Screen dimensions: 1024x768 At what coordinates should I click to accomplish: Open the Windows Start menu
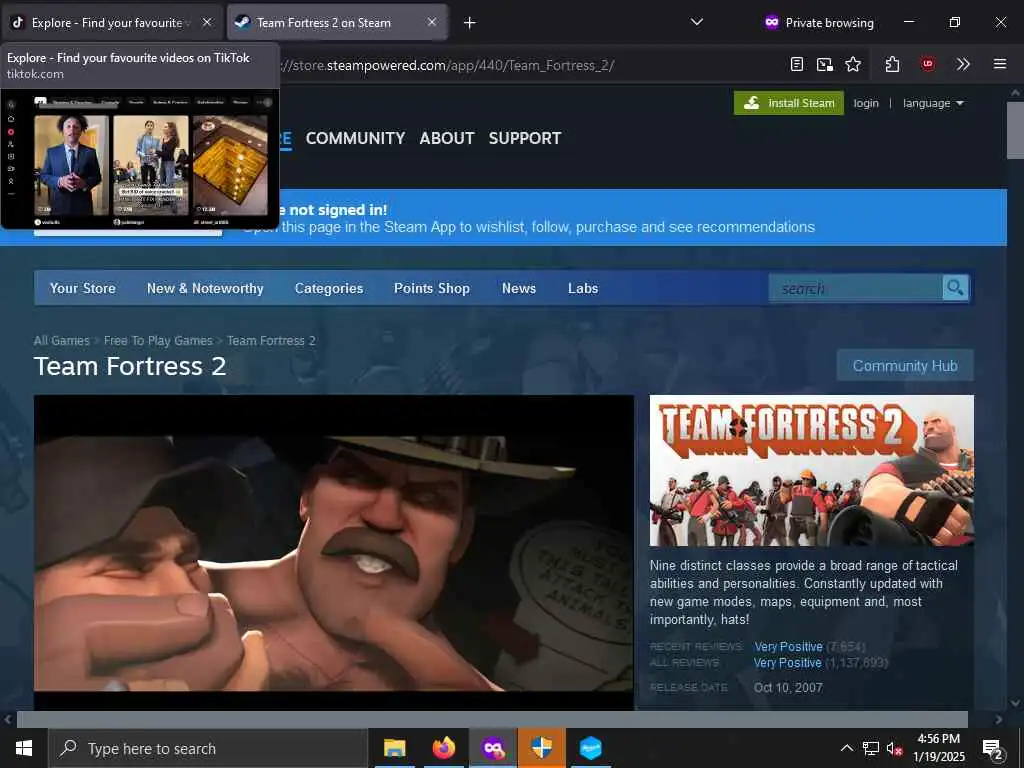(x=24, y=748)
